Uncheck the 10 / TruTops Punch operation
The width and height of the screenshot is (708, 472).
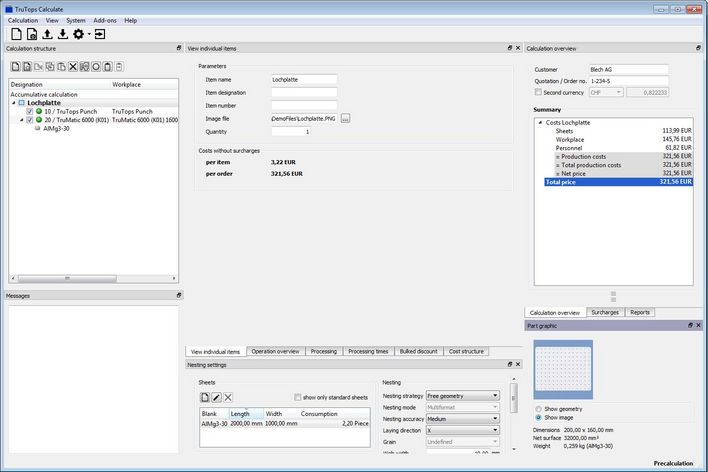coord(30,111)
